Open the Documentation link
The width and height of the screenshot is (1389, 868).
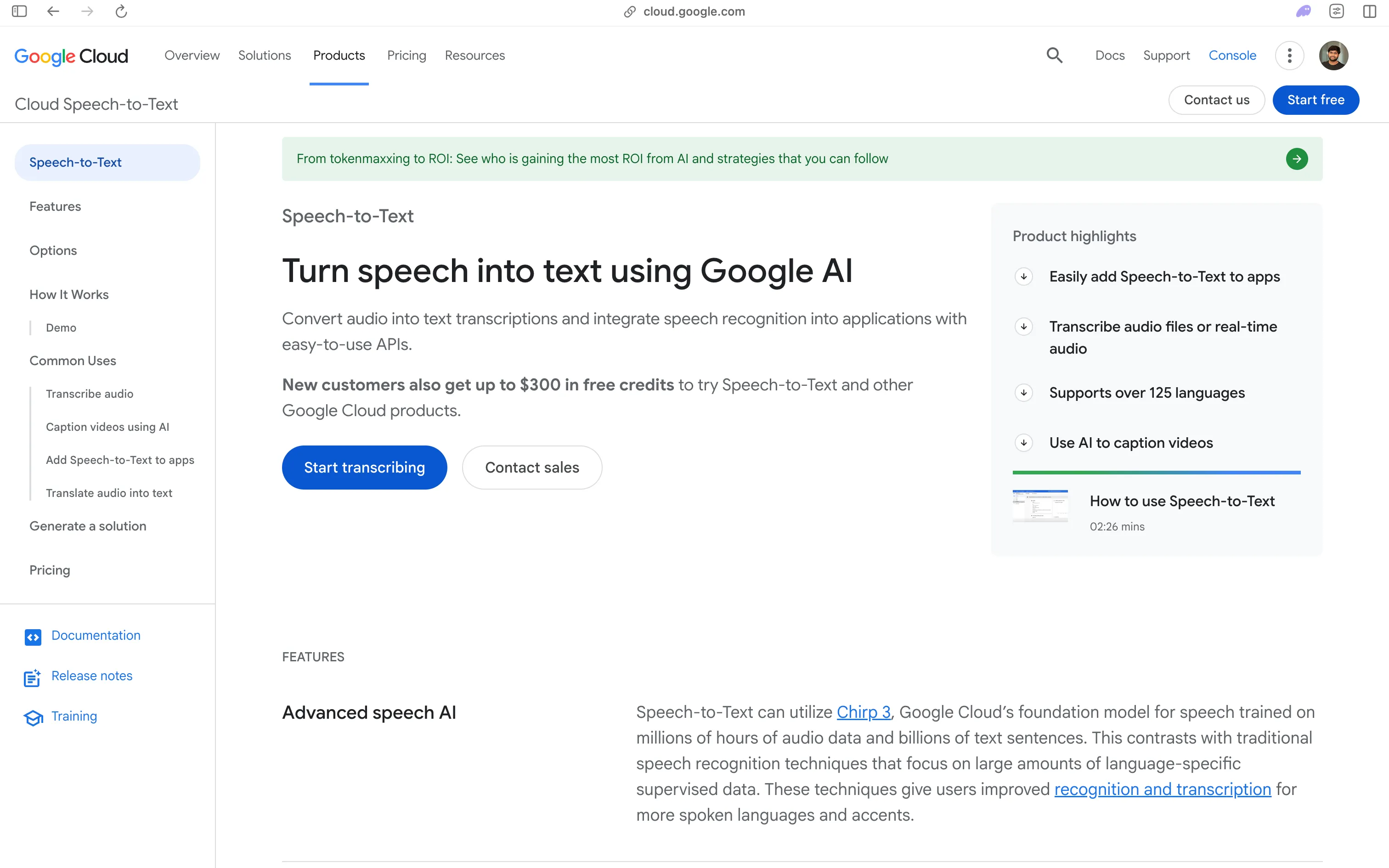[96, 636]
